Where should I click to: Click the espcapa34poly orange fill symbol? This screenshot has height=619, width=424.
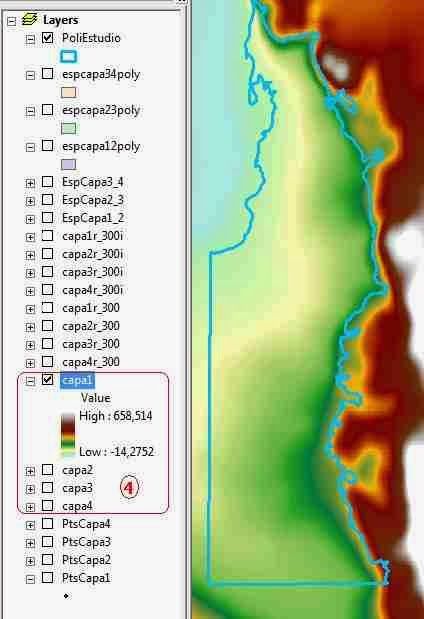pyautogui.click(x=69, y=92)
